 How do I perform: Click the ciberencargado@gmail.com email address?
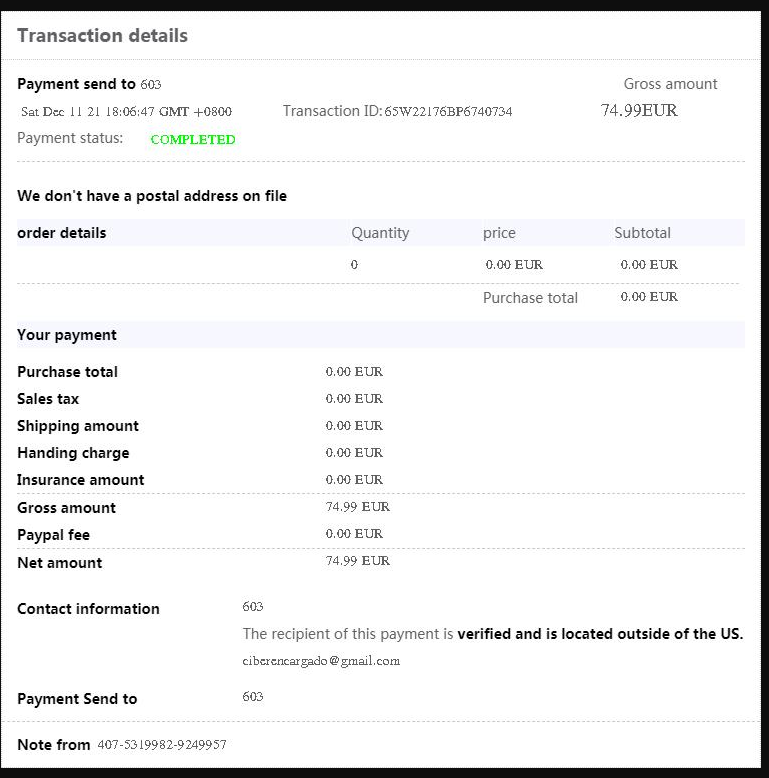[x=321, y=661]
